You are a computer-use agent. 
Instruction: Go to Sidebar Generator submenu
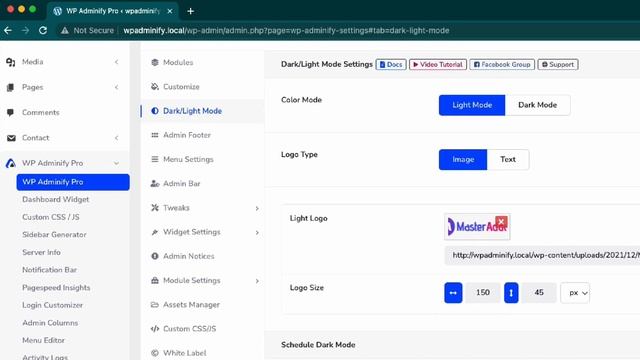[54, 235]
